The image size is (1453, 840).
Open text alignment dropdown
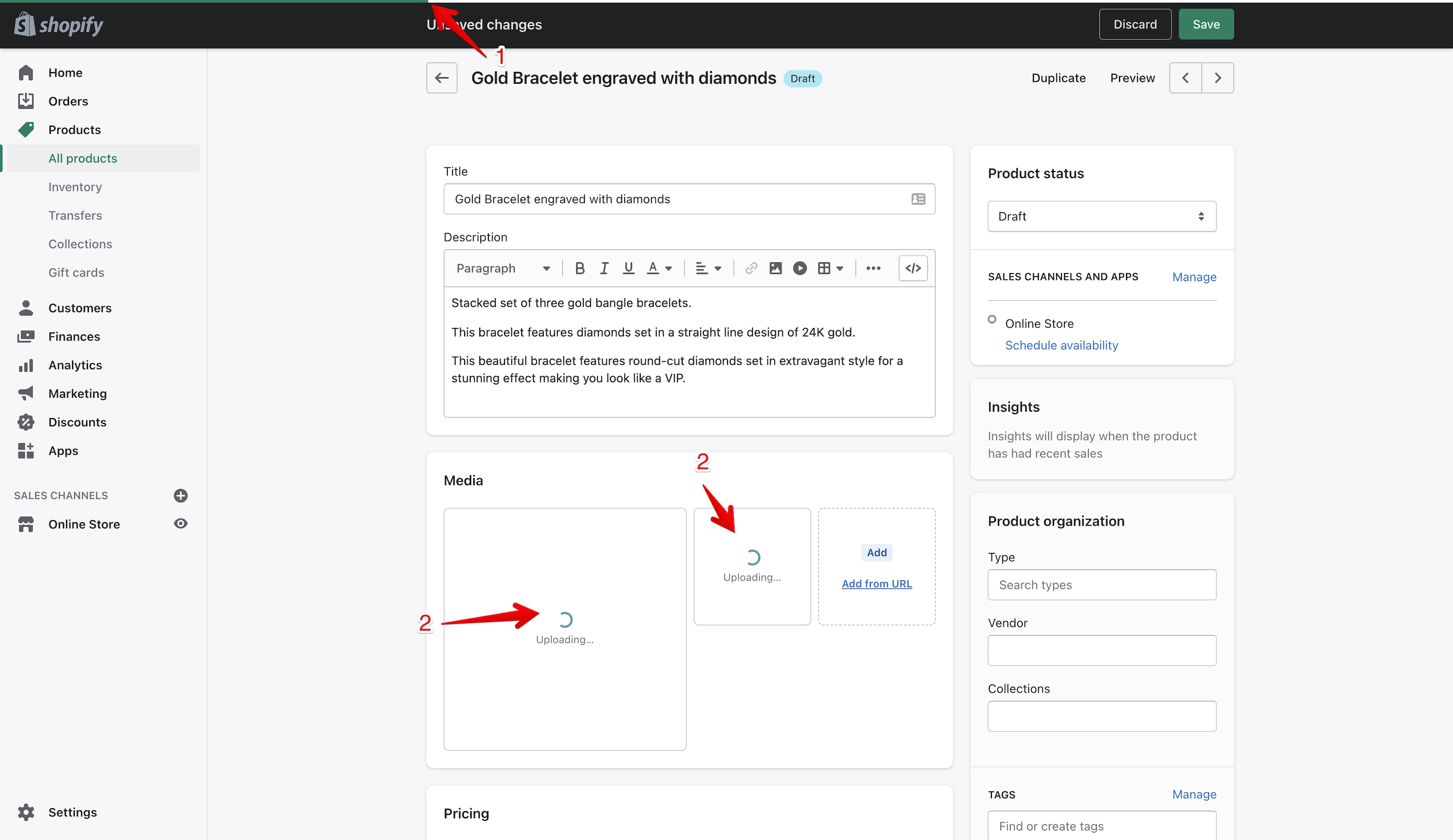[x=708, y=268]
